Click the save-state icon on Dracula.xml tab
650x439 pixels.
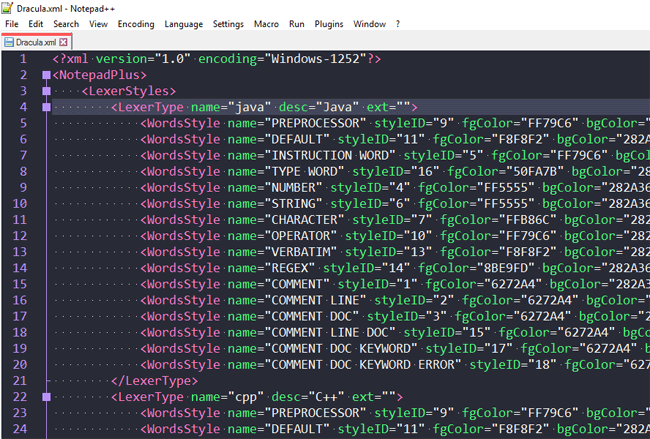[x=9, y=43]
